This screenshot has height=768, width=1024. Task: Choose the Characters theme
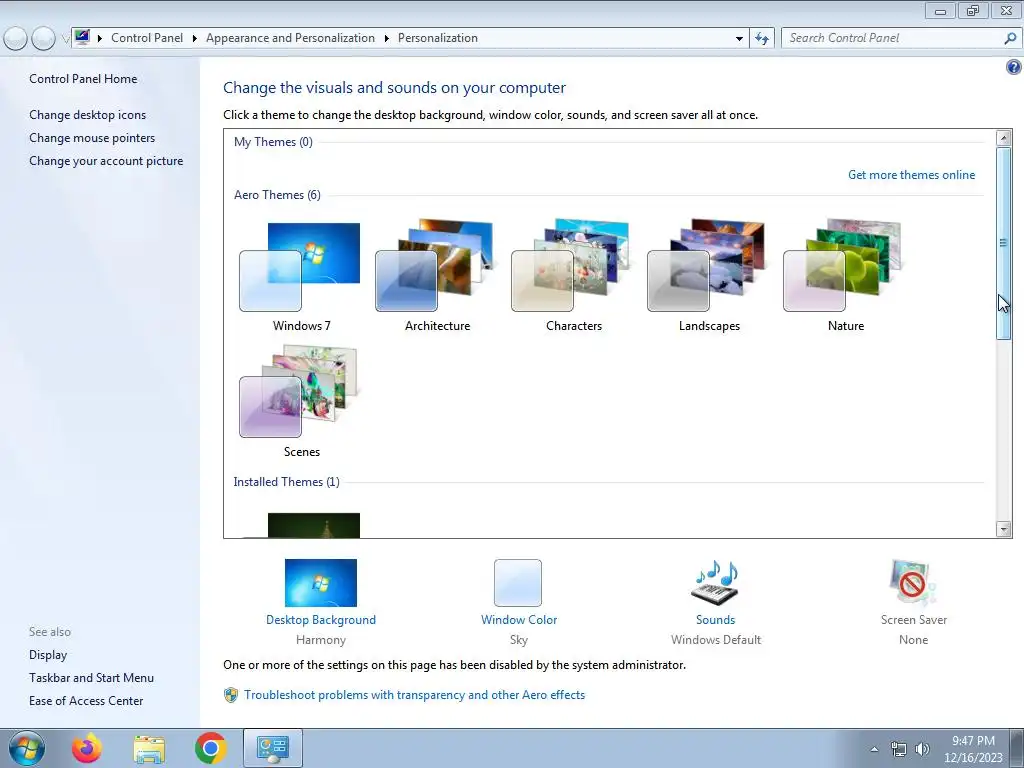tap(570, 265)
